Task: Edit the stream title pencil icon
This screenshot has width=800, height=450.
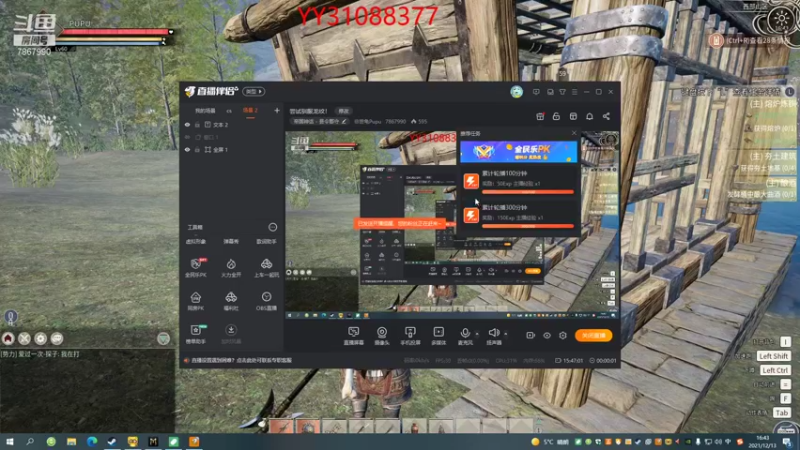Action: pyautogui.click(x=344, y=121)
